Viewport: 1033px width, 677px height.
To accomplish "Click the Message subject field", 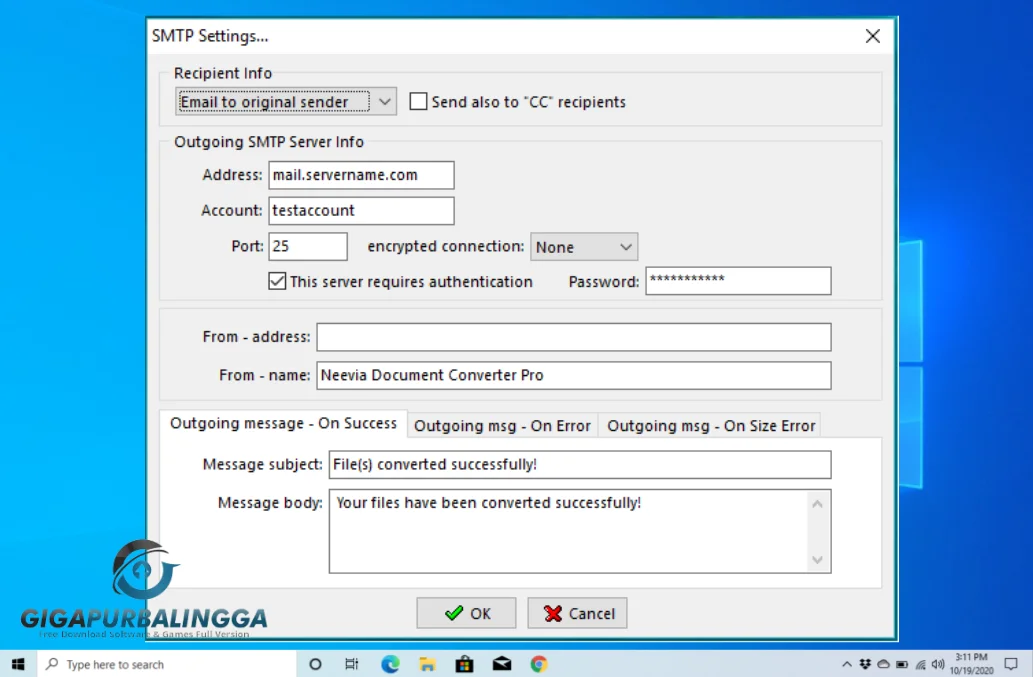I will click(580, 465).
